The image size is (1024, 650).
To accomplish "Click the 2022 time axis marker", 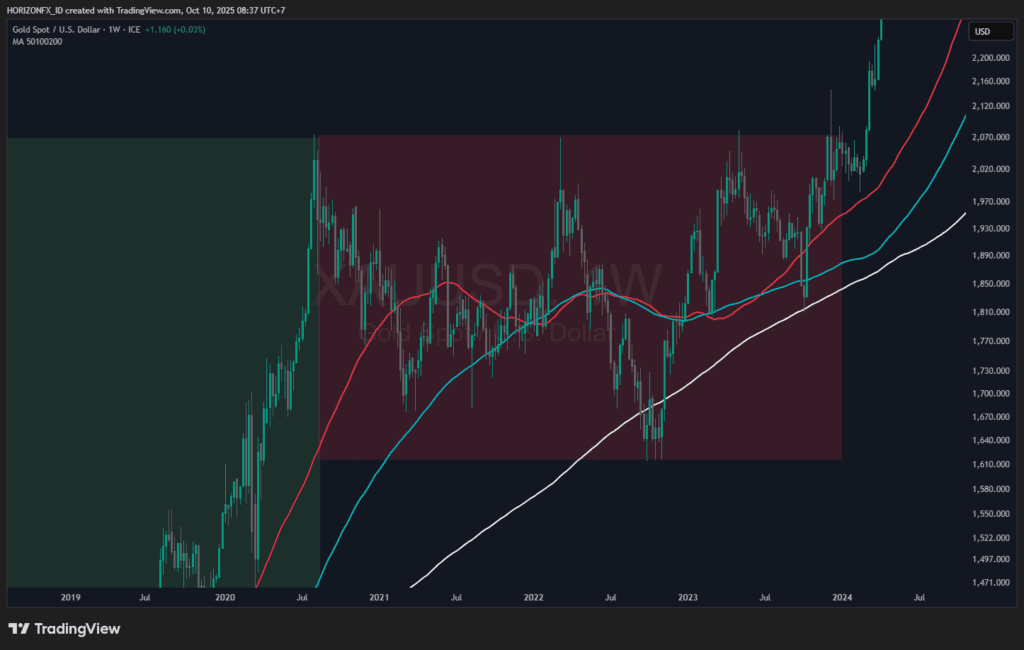I will [x=533, y=597].
